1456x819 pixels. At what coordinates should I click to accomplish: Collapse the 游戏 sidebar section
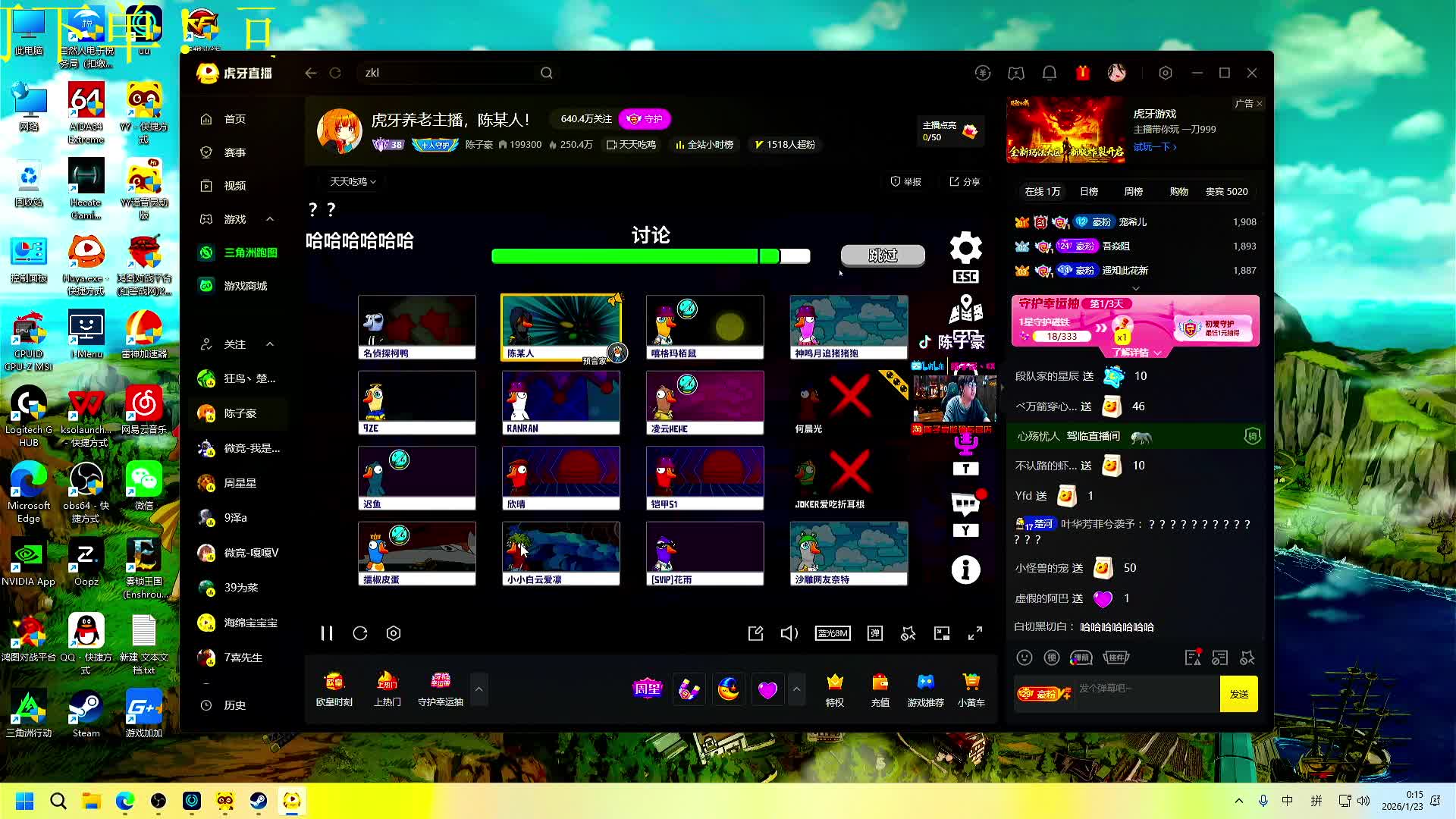270,219
